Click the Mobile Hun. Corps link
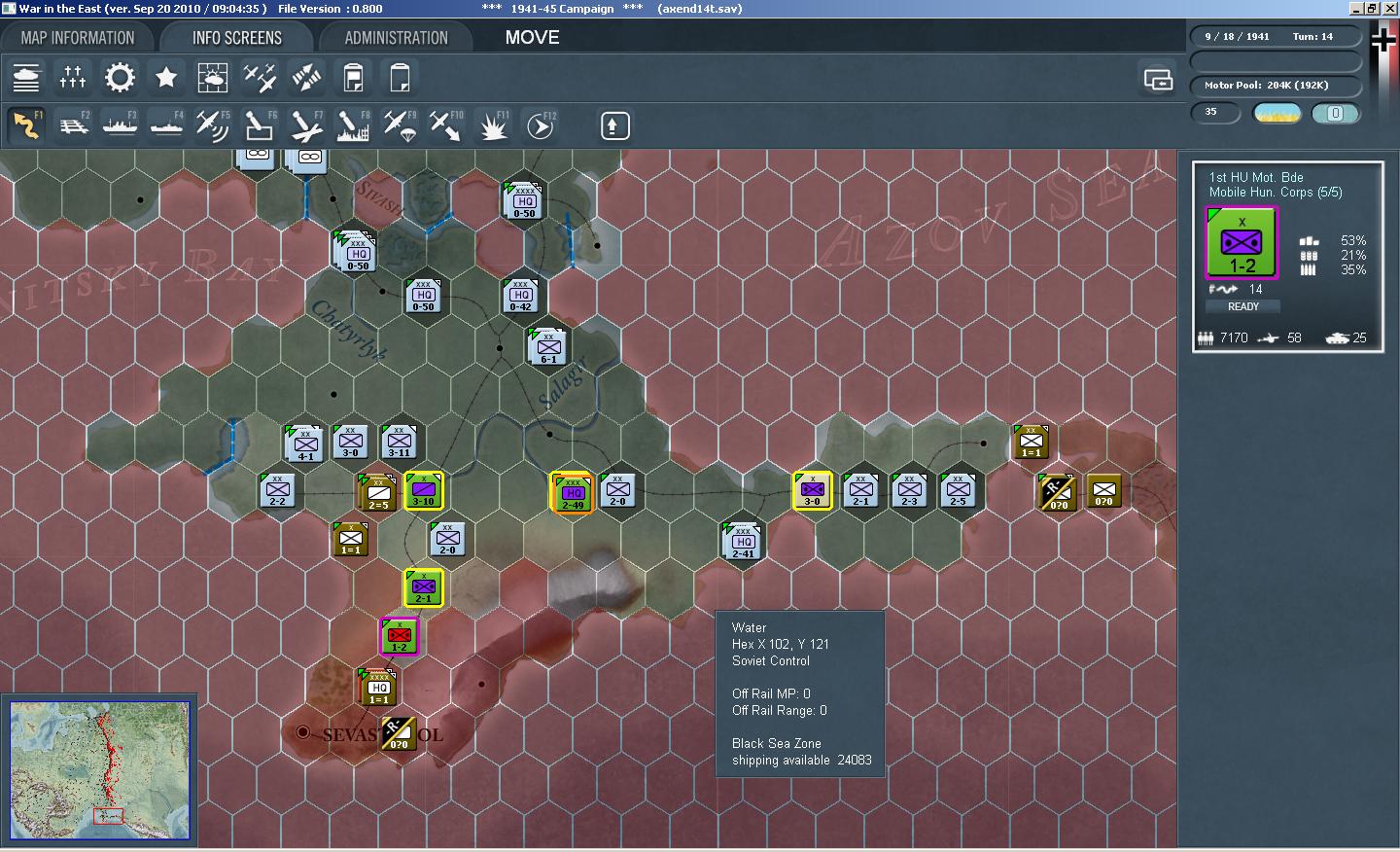The image size is (1400, 852). click(1275, 193)
